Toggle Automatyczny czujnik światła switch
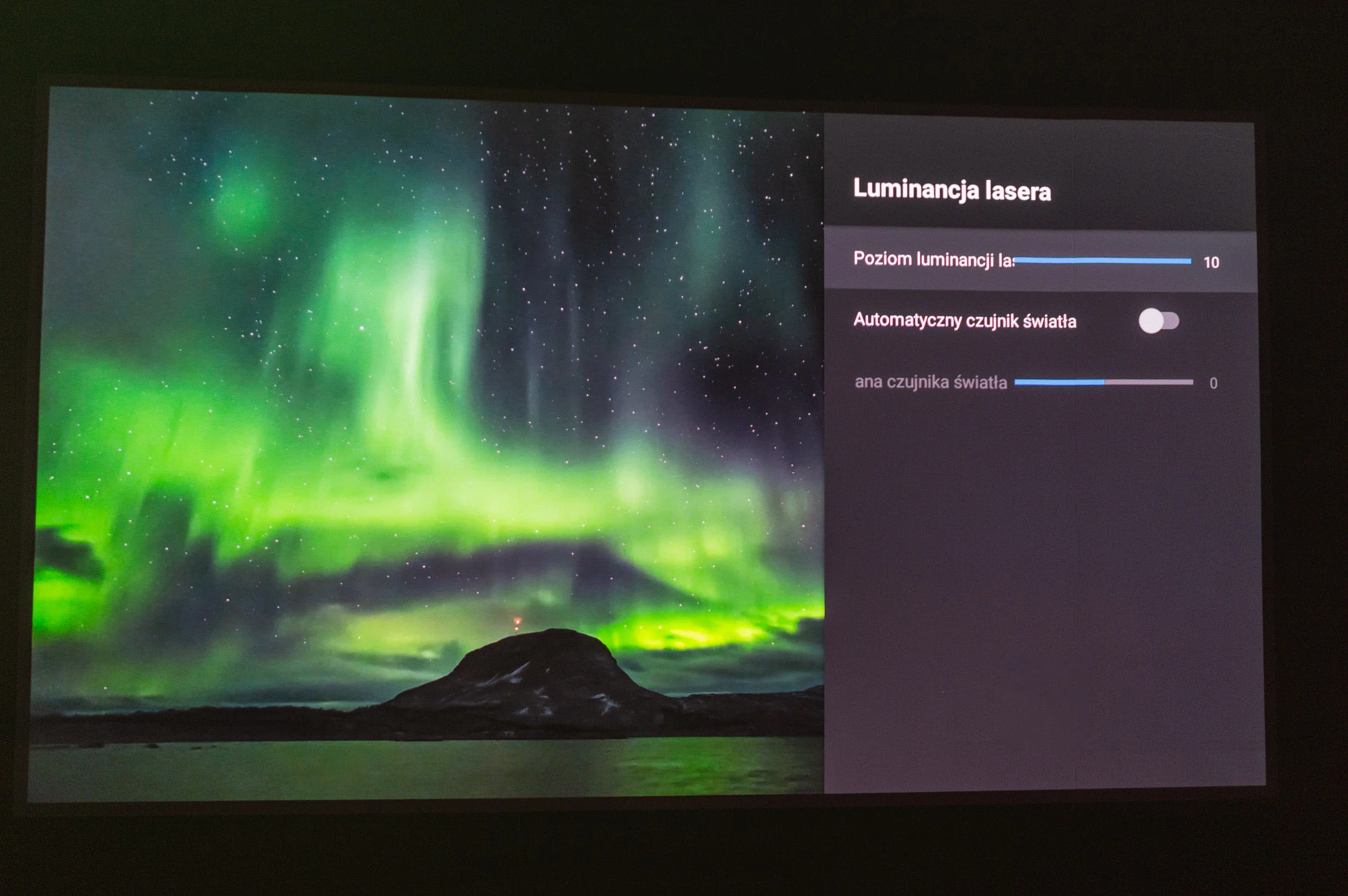This screenshot has height=896, width=1348. [x=1159, y=321]
